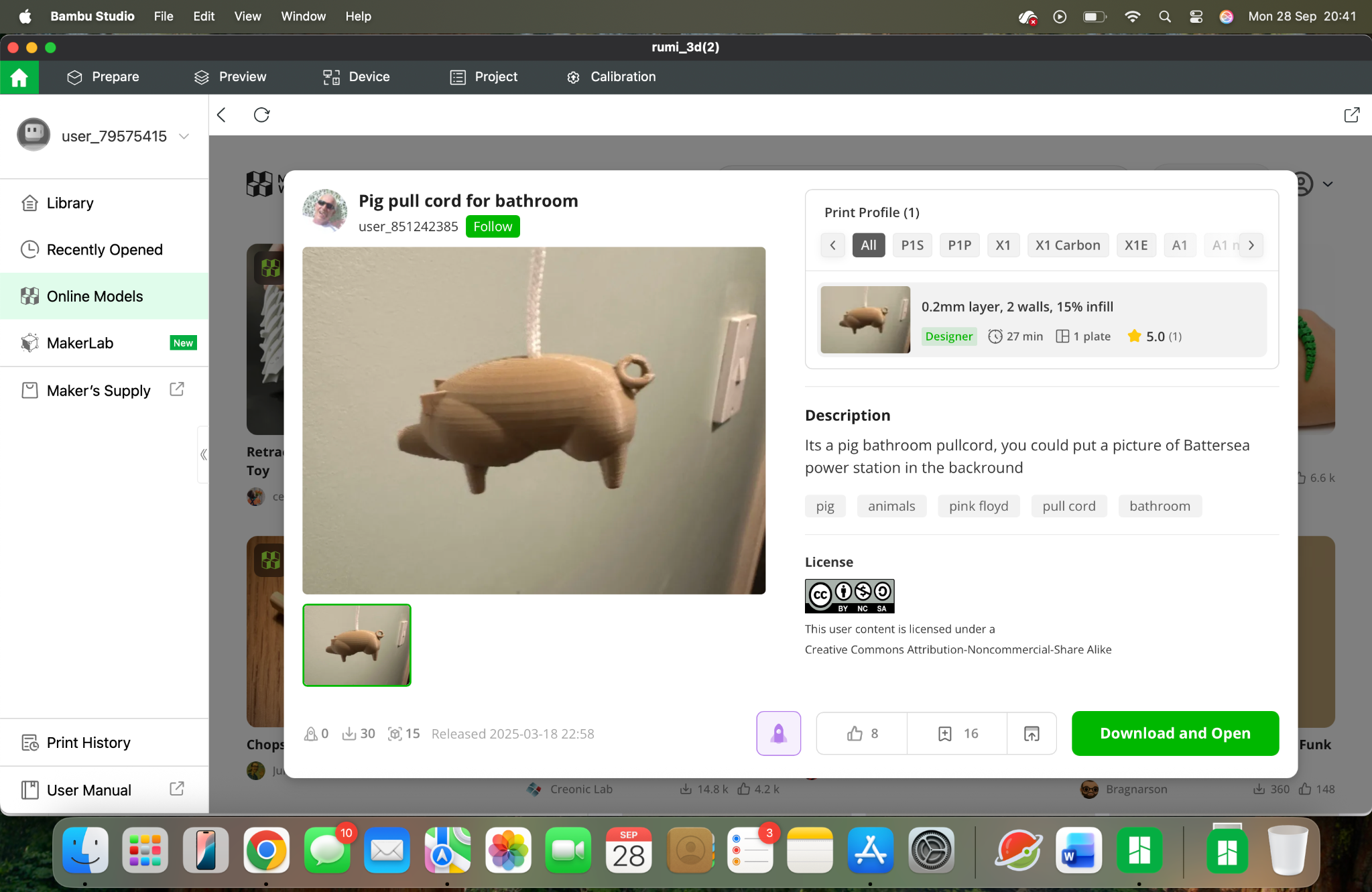Click the Creative Commons license badge
Screen dimensions: 1372x892
(849, 596)
